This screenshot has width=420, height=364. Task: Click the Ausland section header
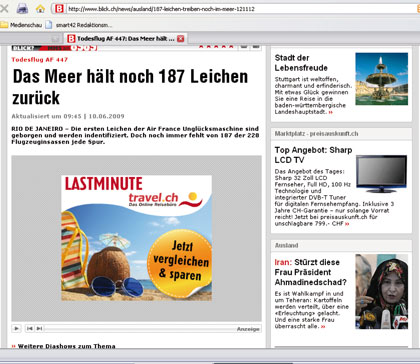tap(286, 245)
